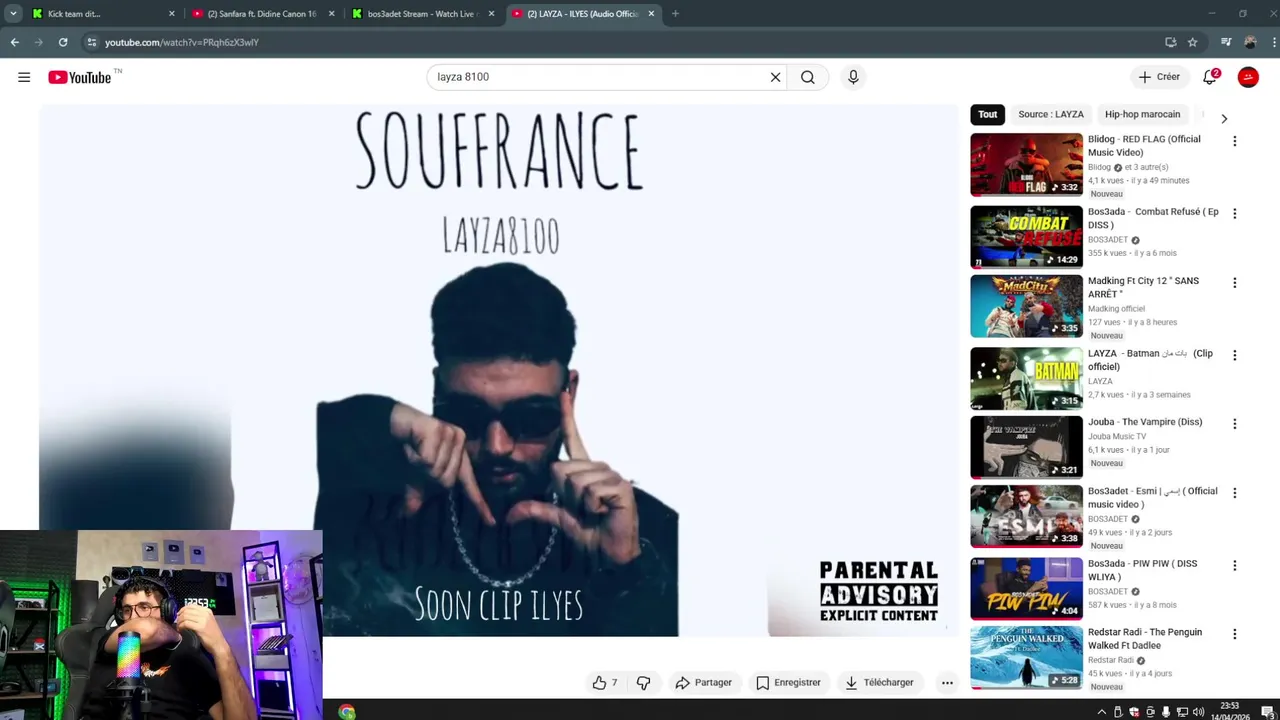1280x720 pixels.
Task: Open options for Penguin Walked video
Action: [x=1234, y=634]
